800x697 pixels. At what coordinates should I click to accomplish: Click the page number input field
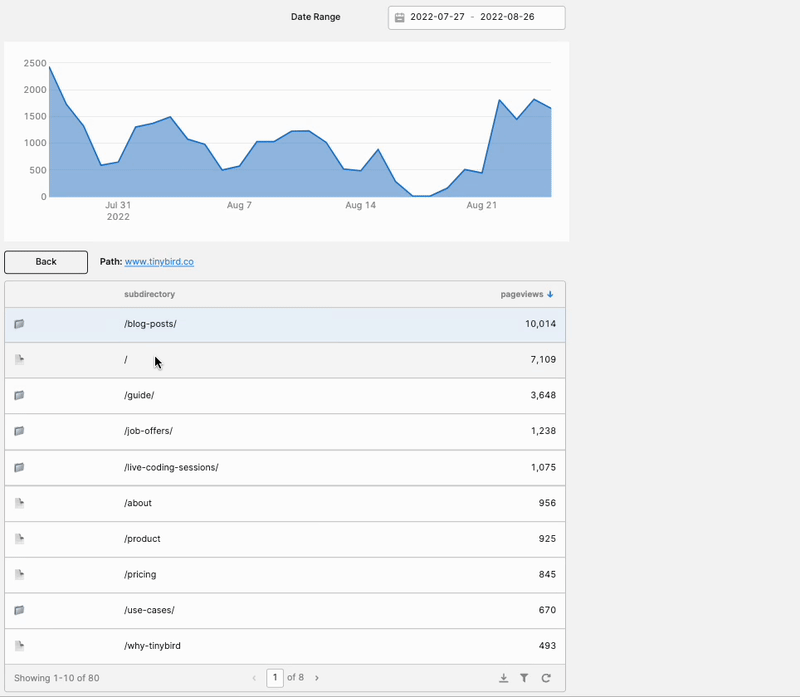coord(275,678)
